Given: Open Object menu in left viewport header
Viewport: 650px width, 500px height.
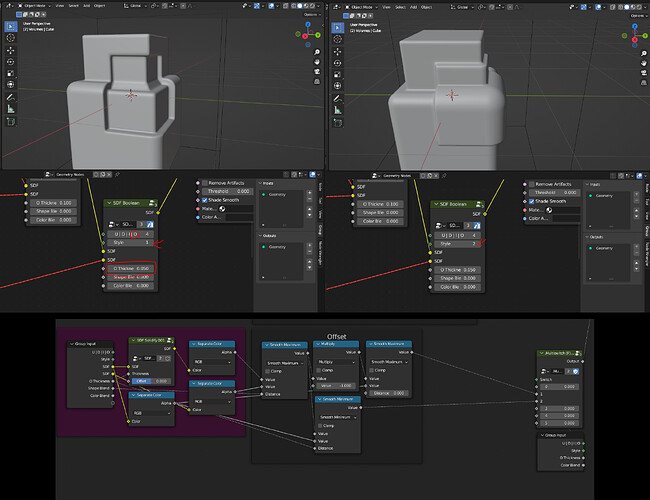Looking at the screenshot, I should click(99, 6).
